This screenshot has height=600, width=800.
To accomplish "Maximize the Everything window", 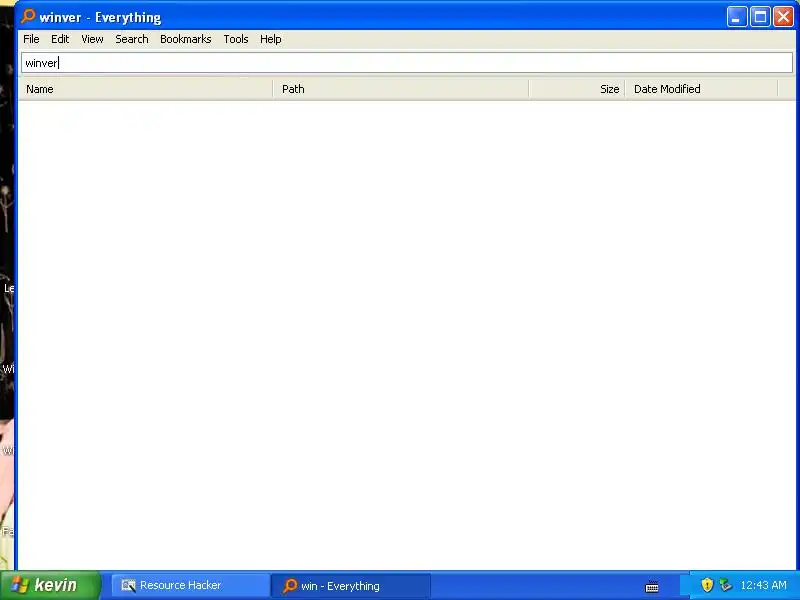I will [x=760, y=17].
